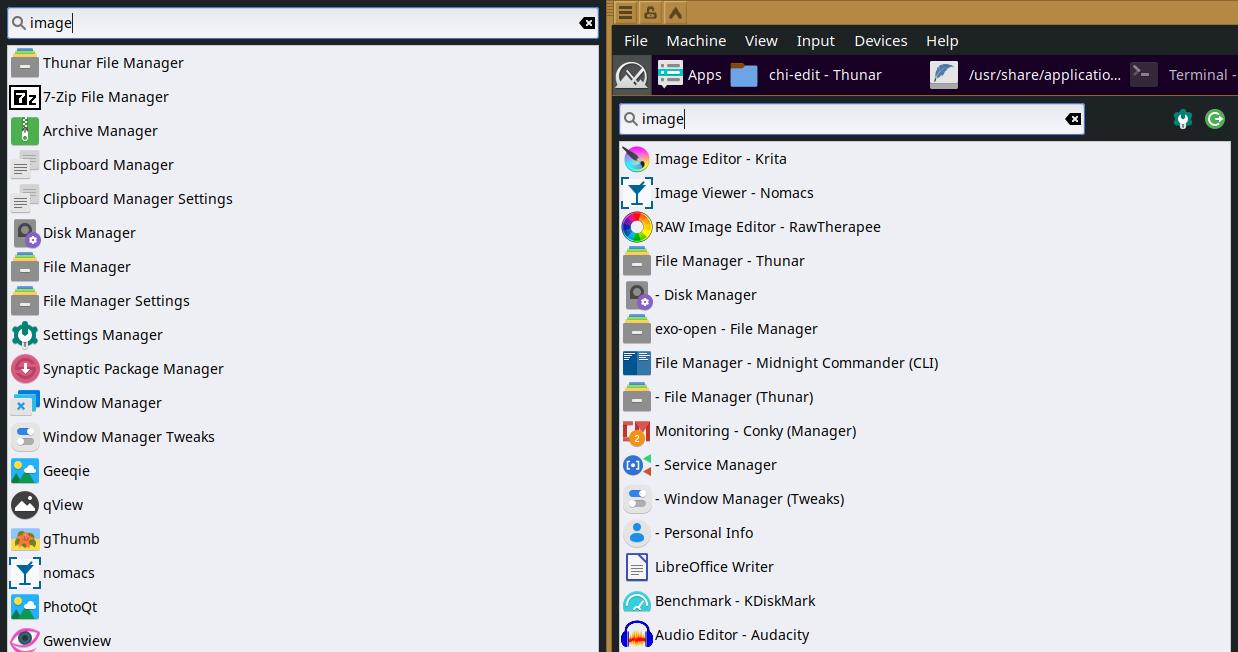Open the Clipboard Manager icon in left list

24,165
